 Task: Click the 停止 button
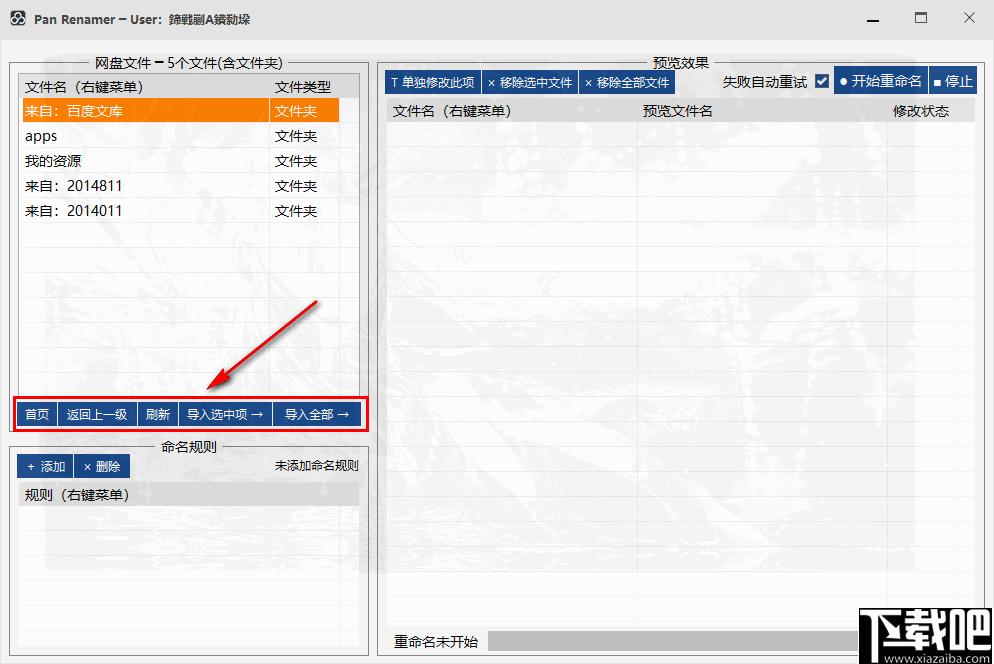953,81
